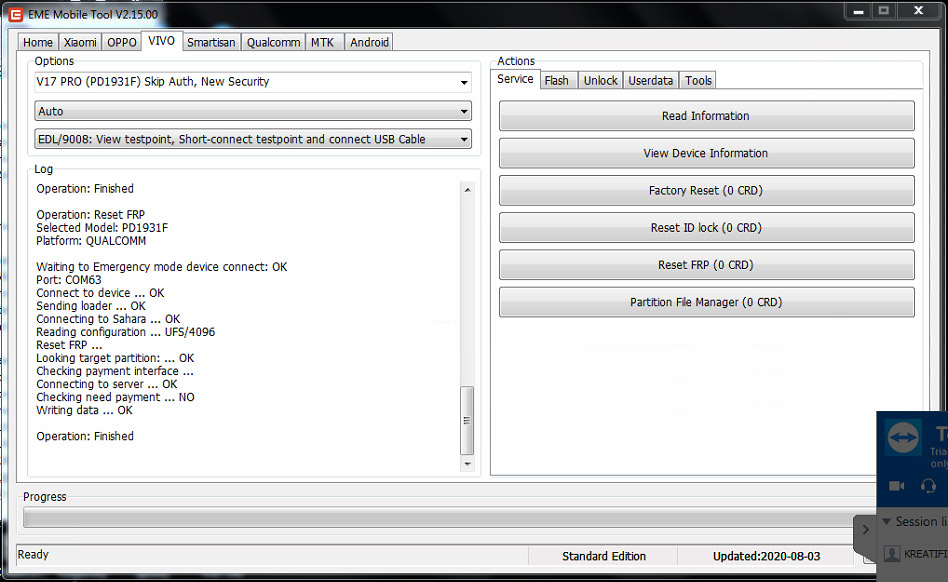Close the EME Mobile Tool window
Image resolution: width=948 pixels, height=582 pixels.
tap(918, 11)
